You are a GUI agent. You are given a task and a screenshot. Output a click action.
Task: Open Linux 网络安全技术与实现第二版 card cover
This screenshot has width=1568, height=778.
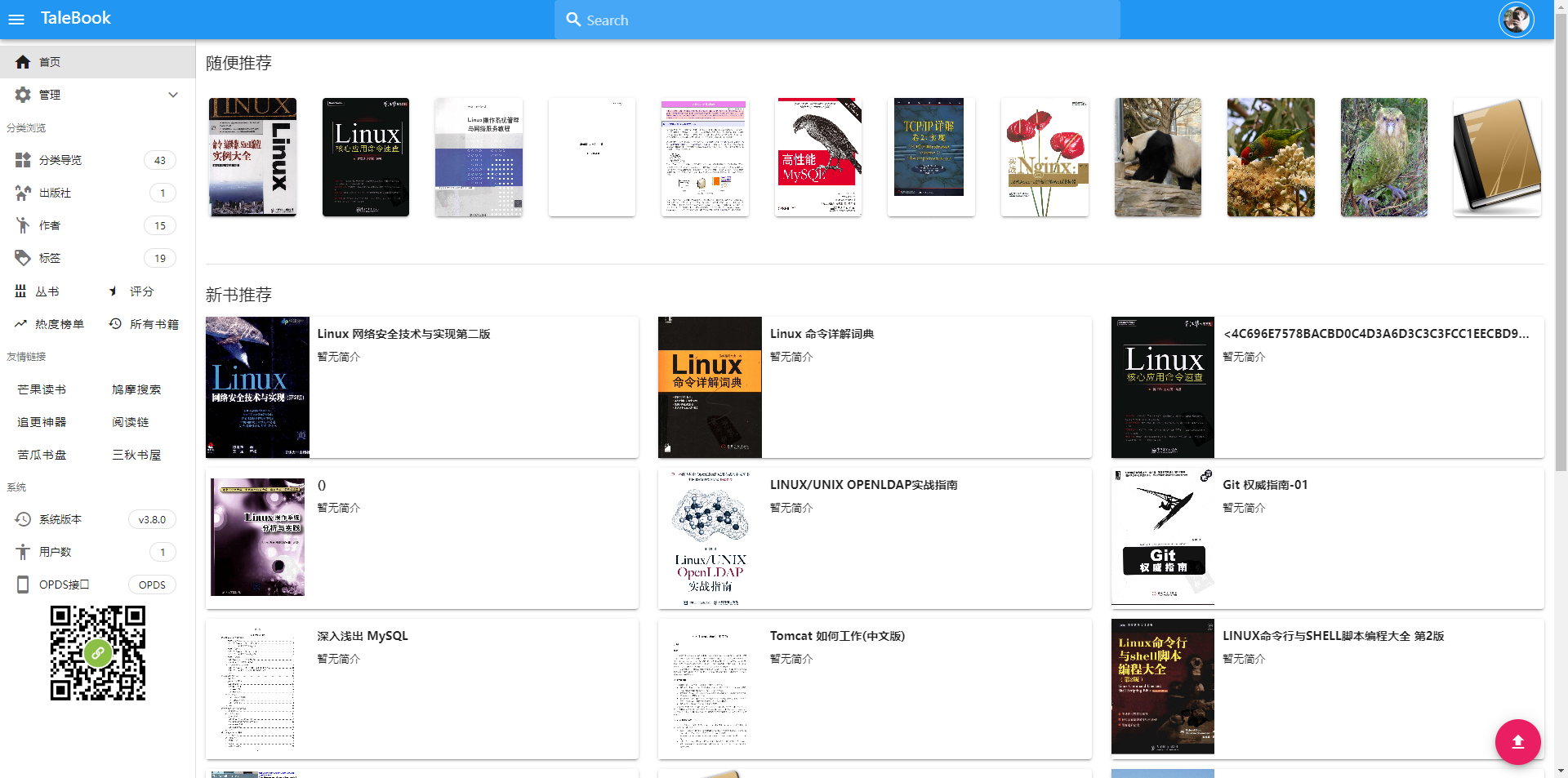(257, 387)
